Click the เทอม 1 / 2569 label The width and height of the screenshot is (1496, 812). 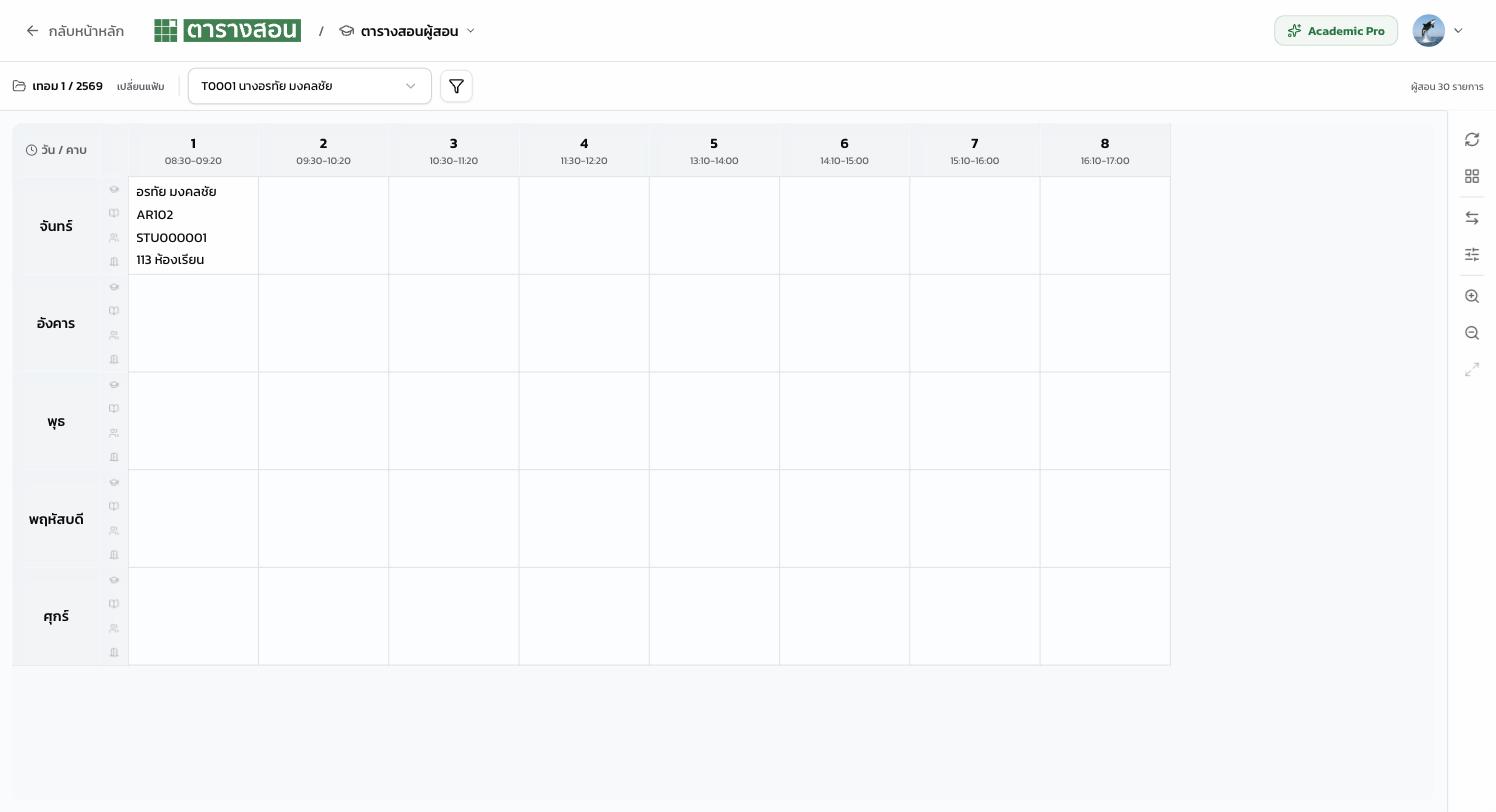pos(67,86)
